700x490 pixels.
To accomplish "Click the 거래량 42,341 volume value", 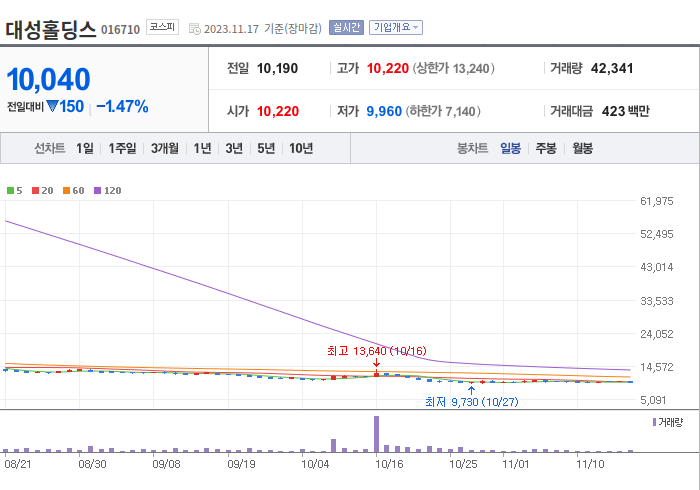I will (x=612, y=68).
